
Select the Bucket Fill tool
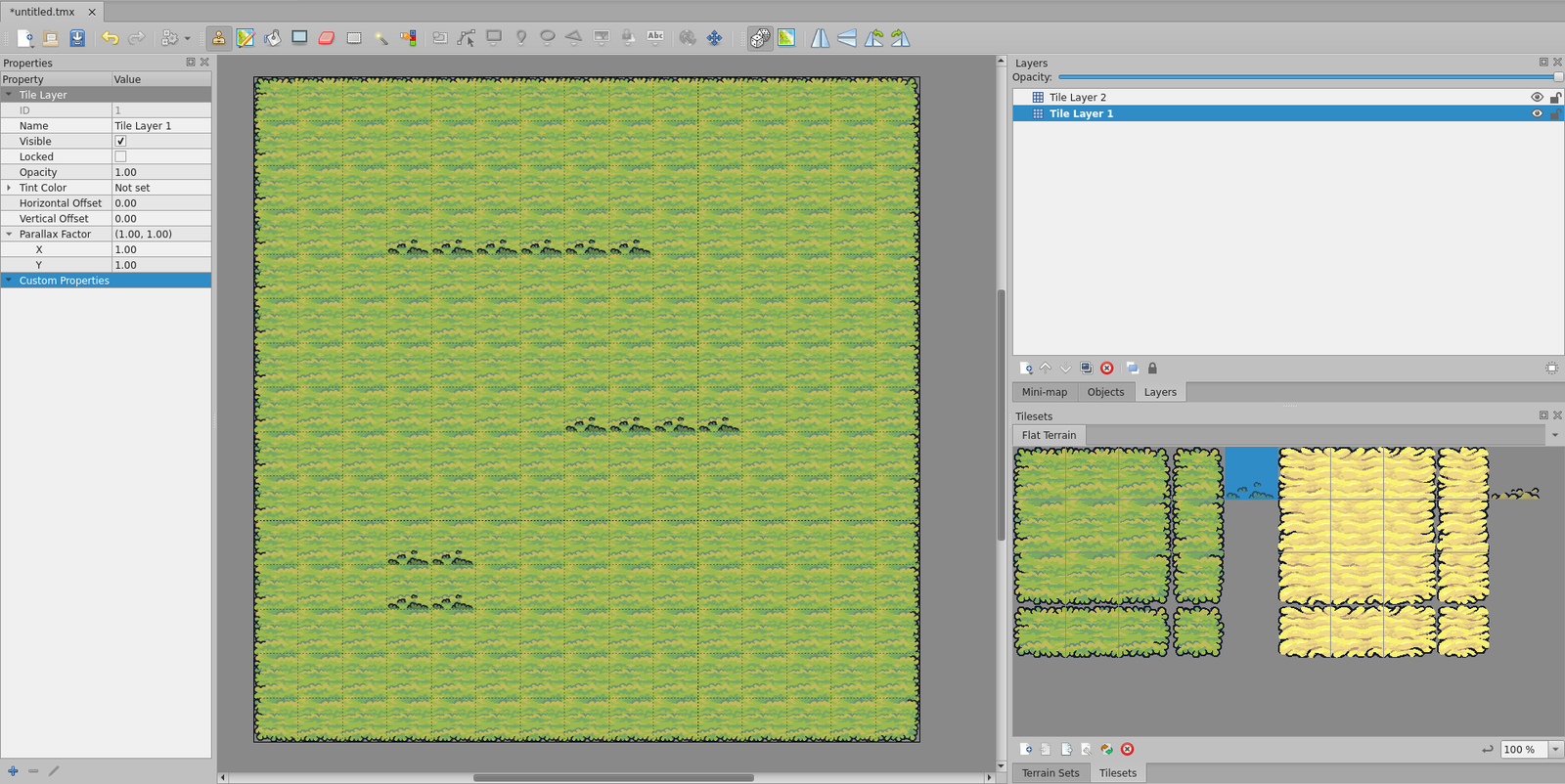pyautogui.click(x=273, y=38)
